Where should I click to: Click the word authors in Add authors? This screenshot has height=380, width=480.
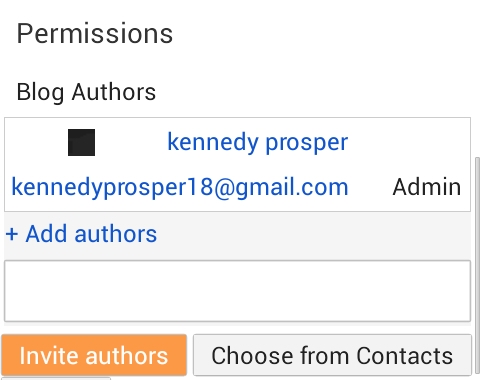(x=115, y=234)
